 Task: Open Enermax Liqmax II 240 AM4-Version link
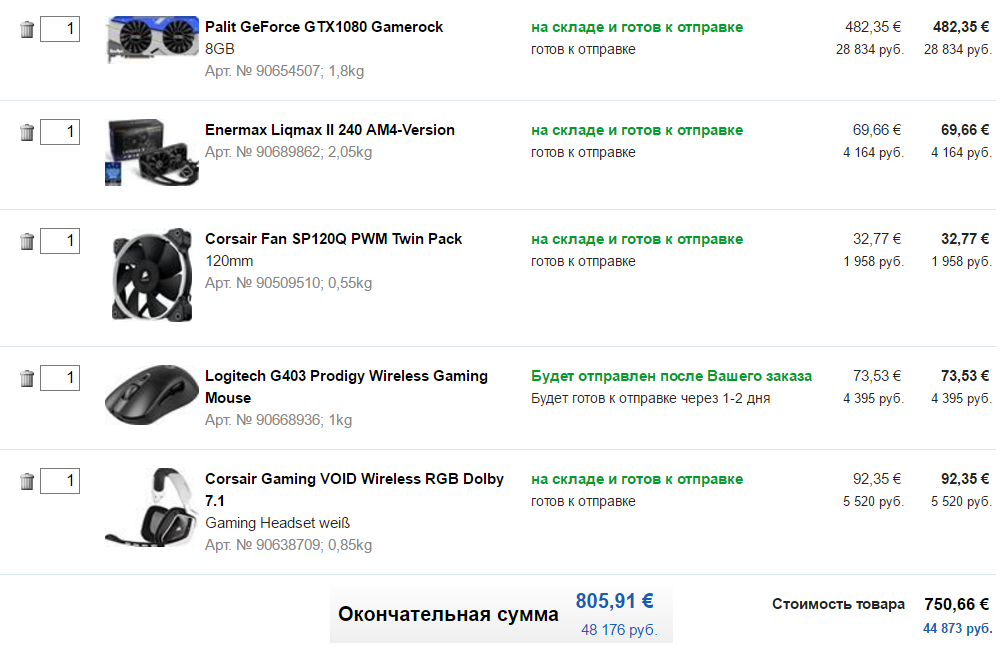click(x=330, y=130)
